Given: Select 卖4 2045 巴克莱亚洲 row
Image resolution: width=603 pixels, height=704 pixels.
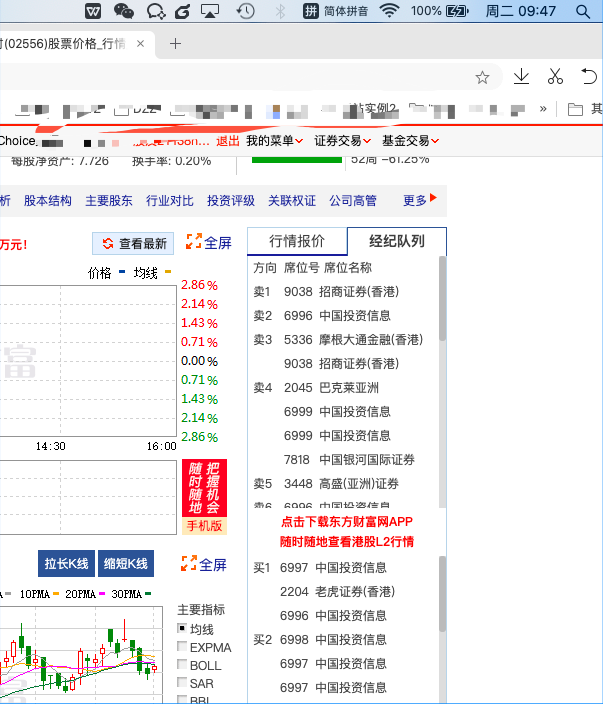Looking at the screenshot, I should point(343,388).
